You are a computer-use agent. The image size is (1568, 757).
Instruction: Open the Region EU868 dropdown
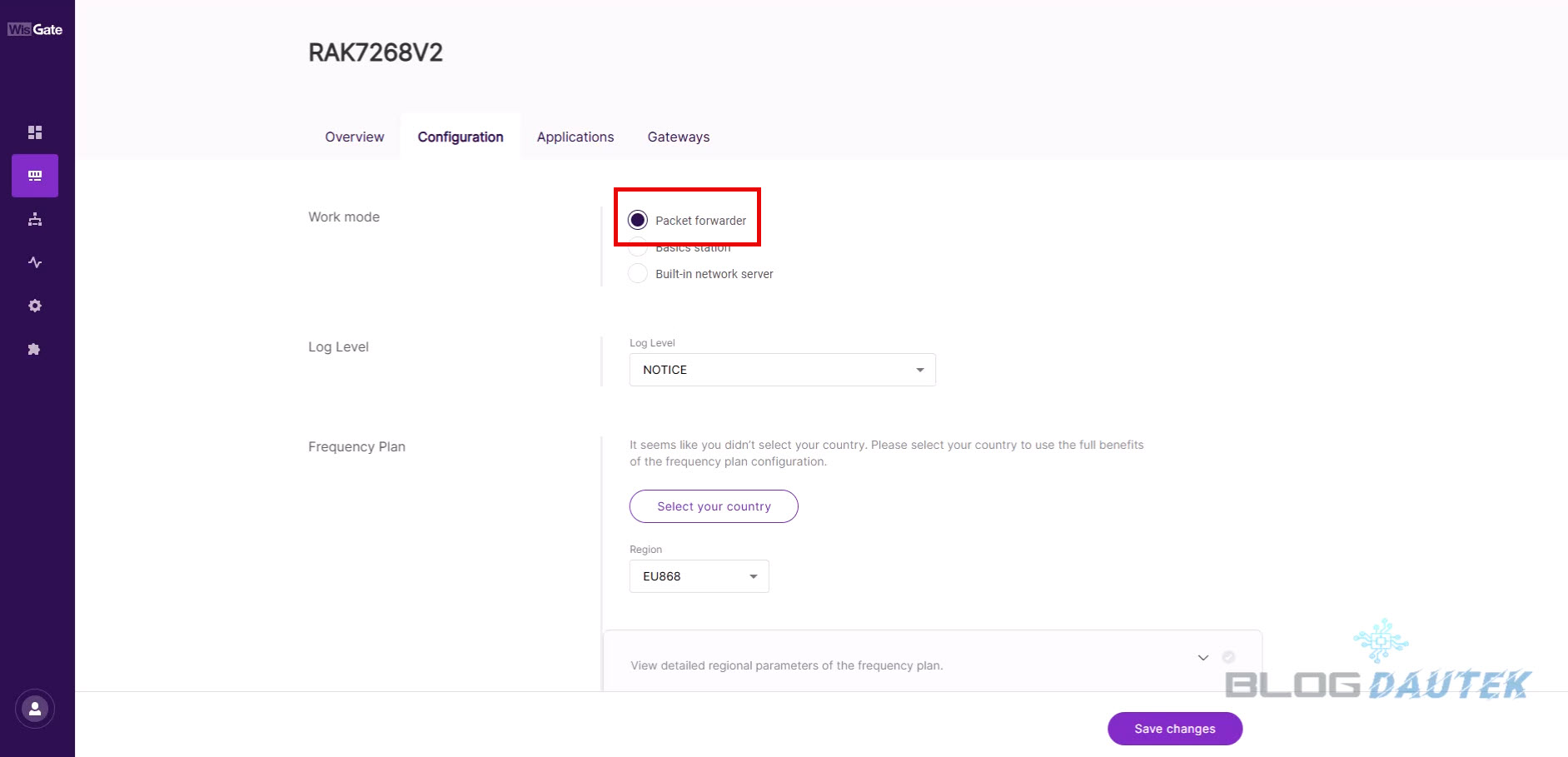699,576
